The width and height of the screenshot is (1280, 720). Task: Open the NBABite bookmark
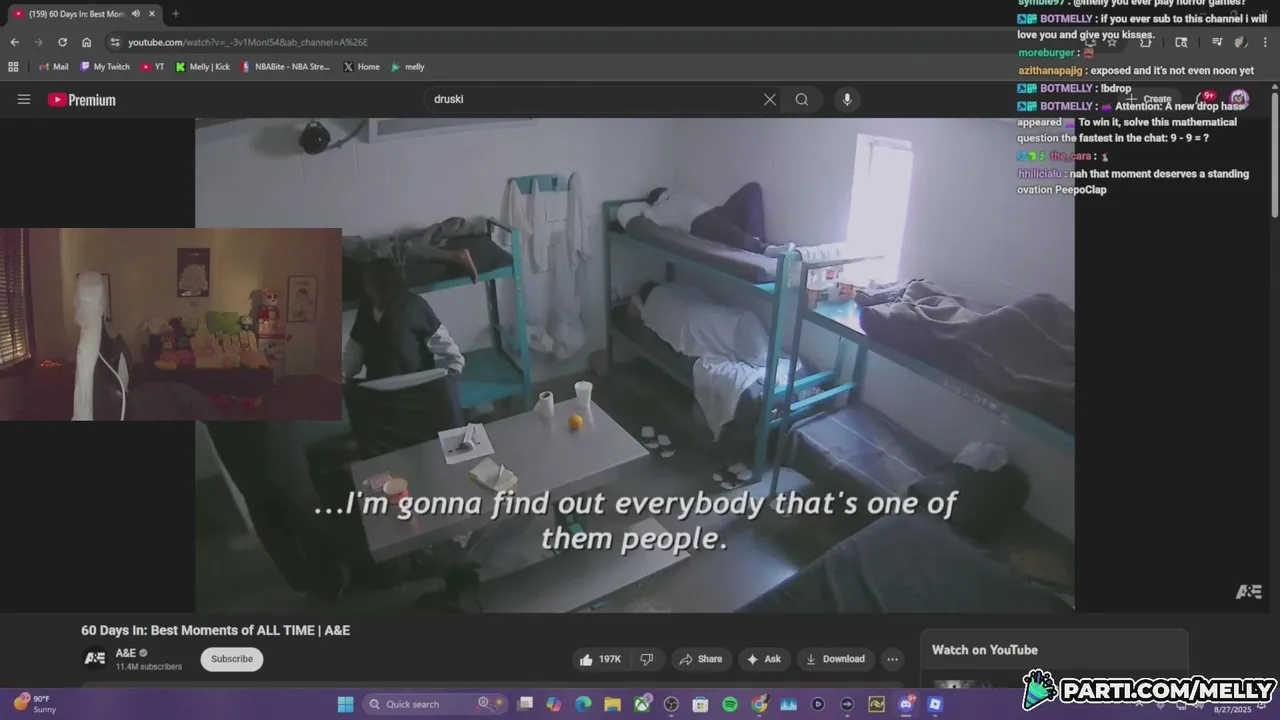[286, 67]
